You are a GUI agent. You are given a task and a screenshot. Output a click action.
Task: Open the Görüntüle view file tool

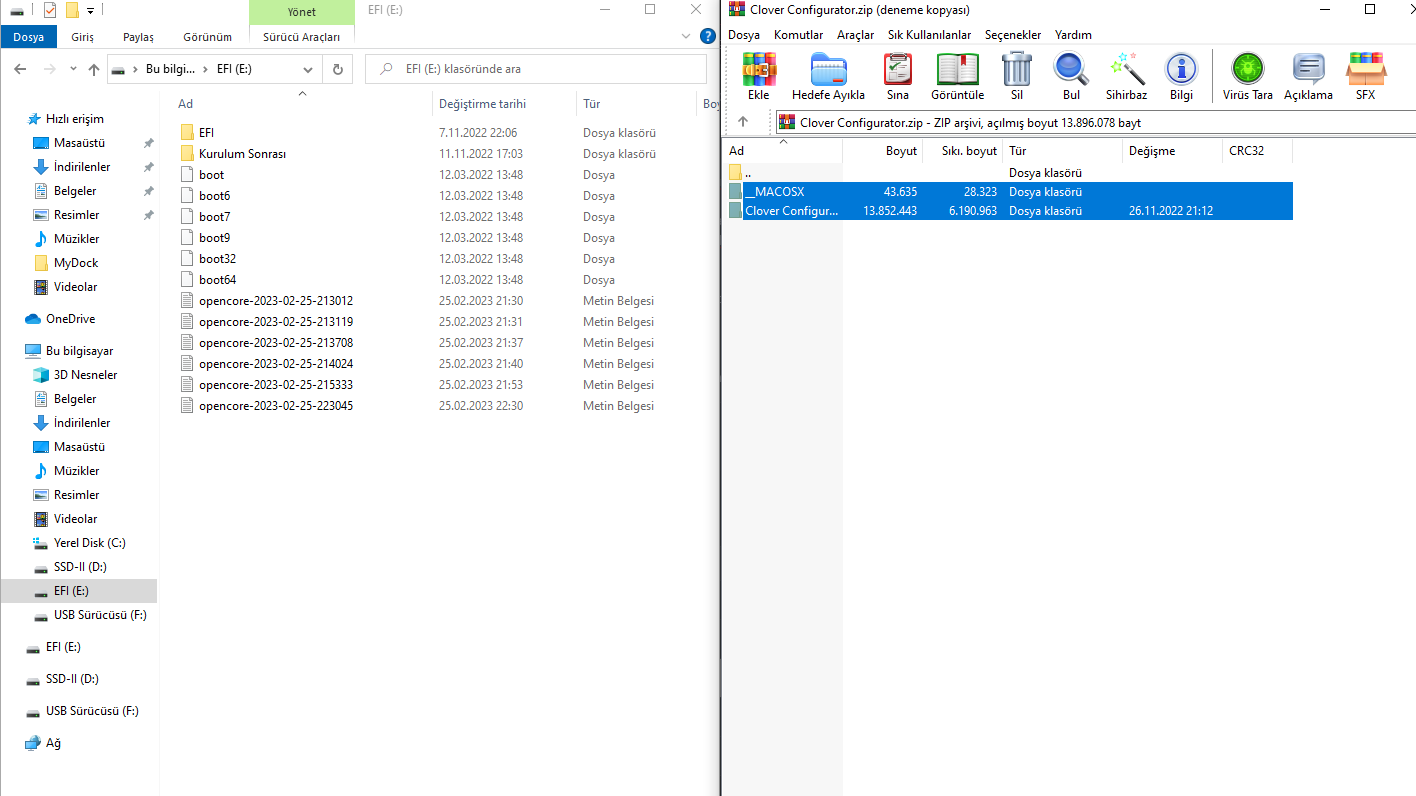coord(957,76)
